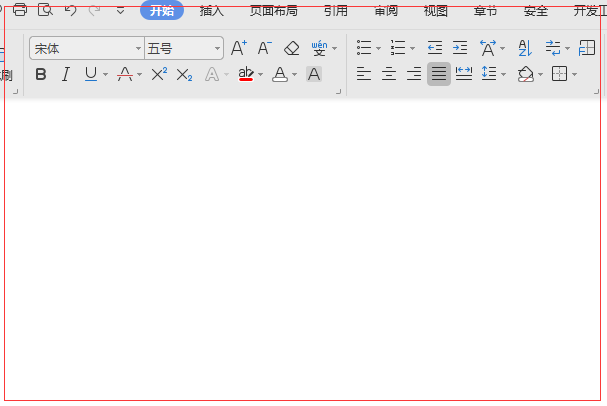Toggle character shading A icon
This screenshot has height=406, width=607.
[314, 74]
